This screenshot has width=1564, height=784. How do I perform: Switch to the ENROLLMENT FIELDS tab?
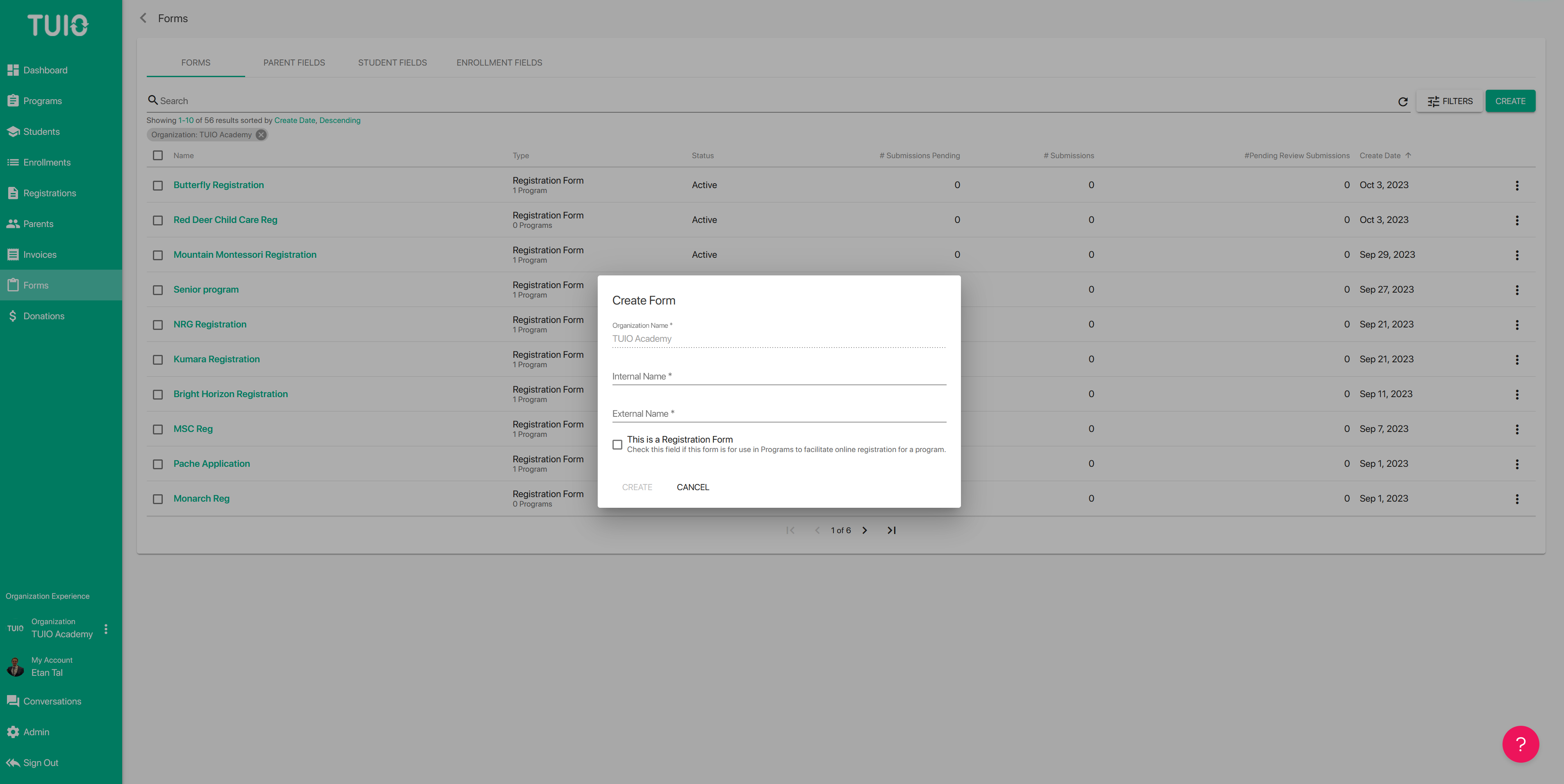pyautogui.click(x=499, y=63)
